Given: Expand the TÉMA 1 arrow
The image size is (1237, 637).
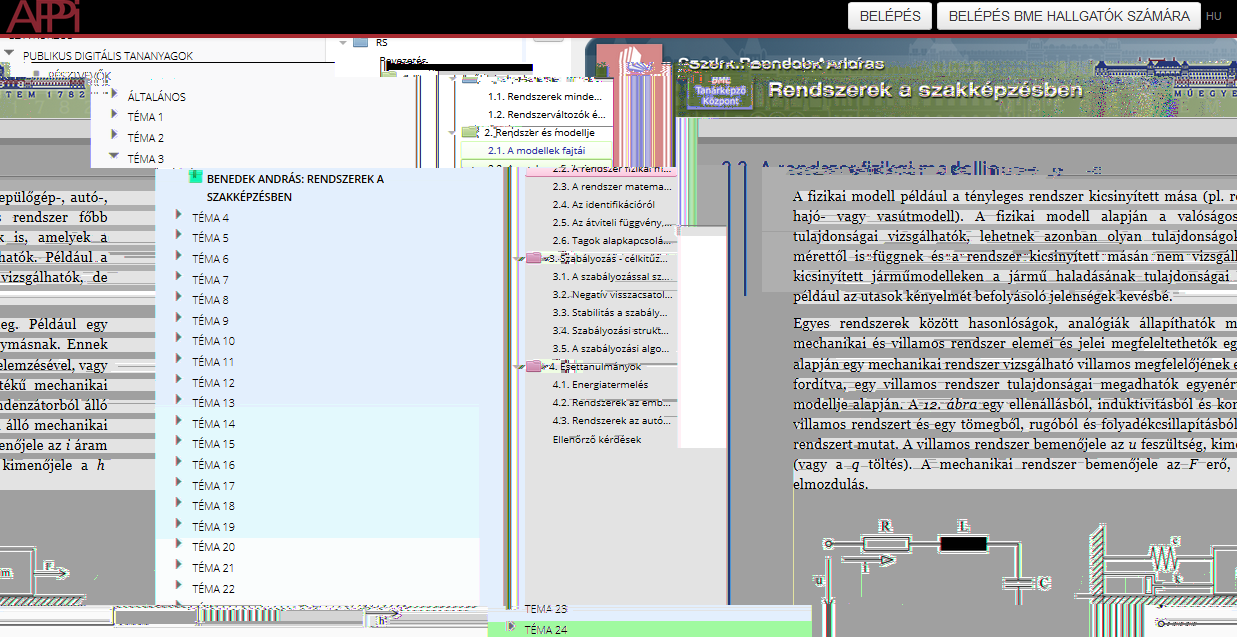Looking at the screenshot, I should [115, 116].
